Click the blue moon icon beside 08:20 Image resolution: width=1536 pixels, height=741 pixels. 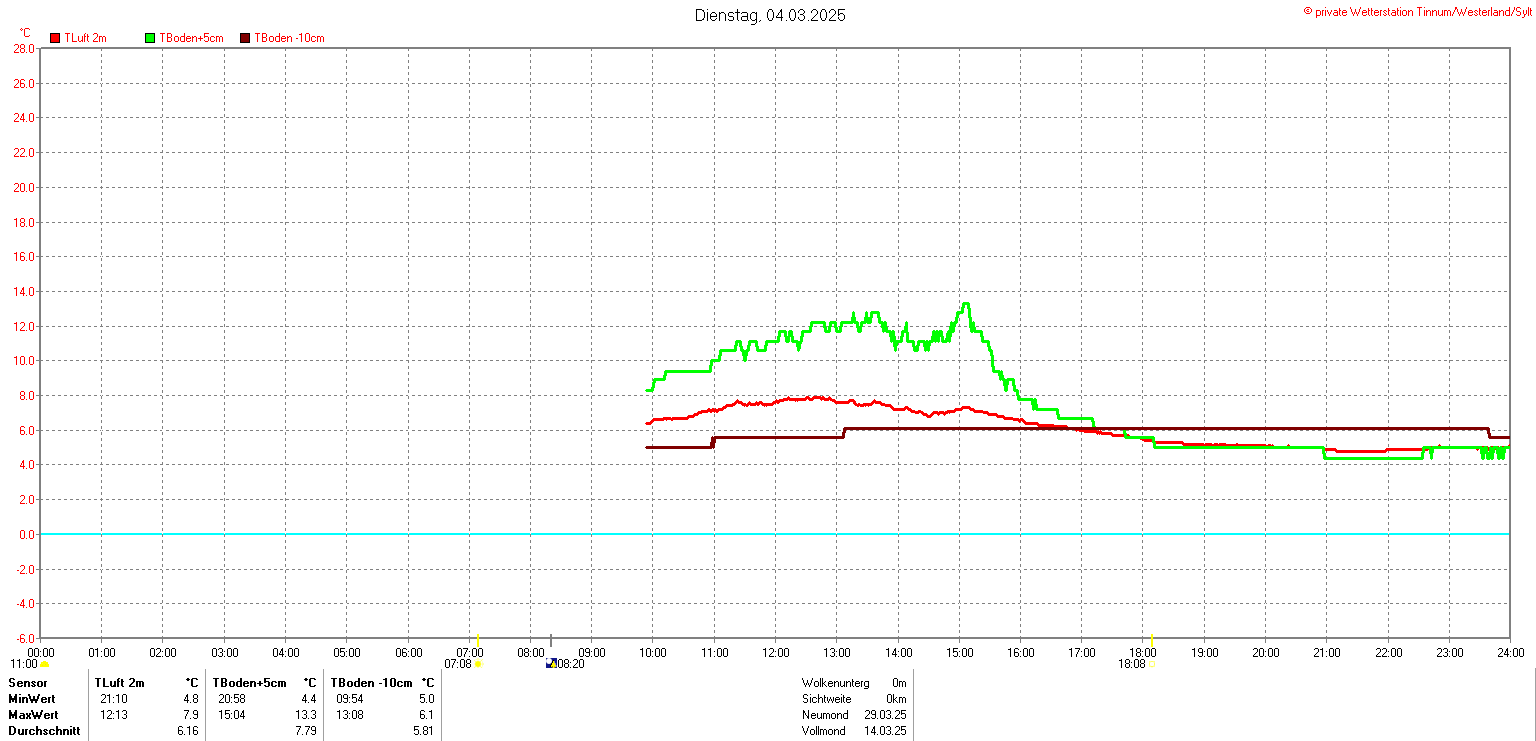tap(550, 663)
